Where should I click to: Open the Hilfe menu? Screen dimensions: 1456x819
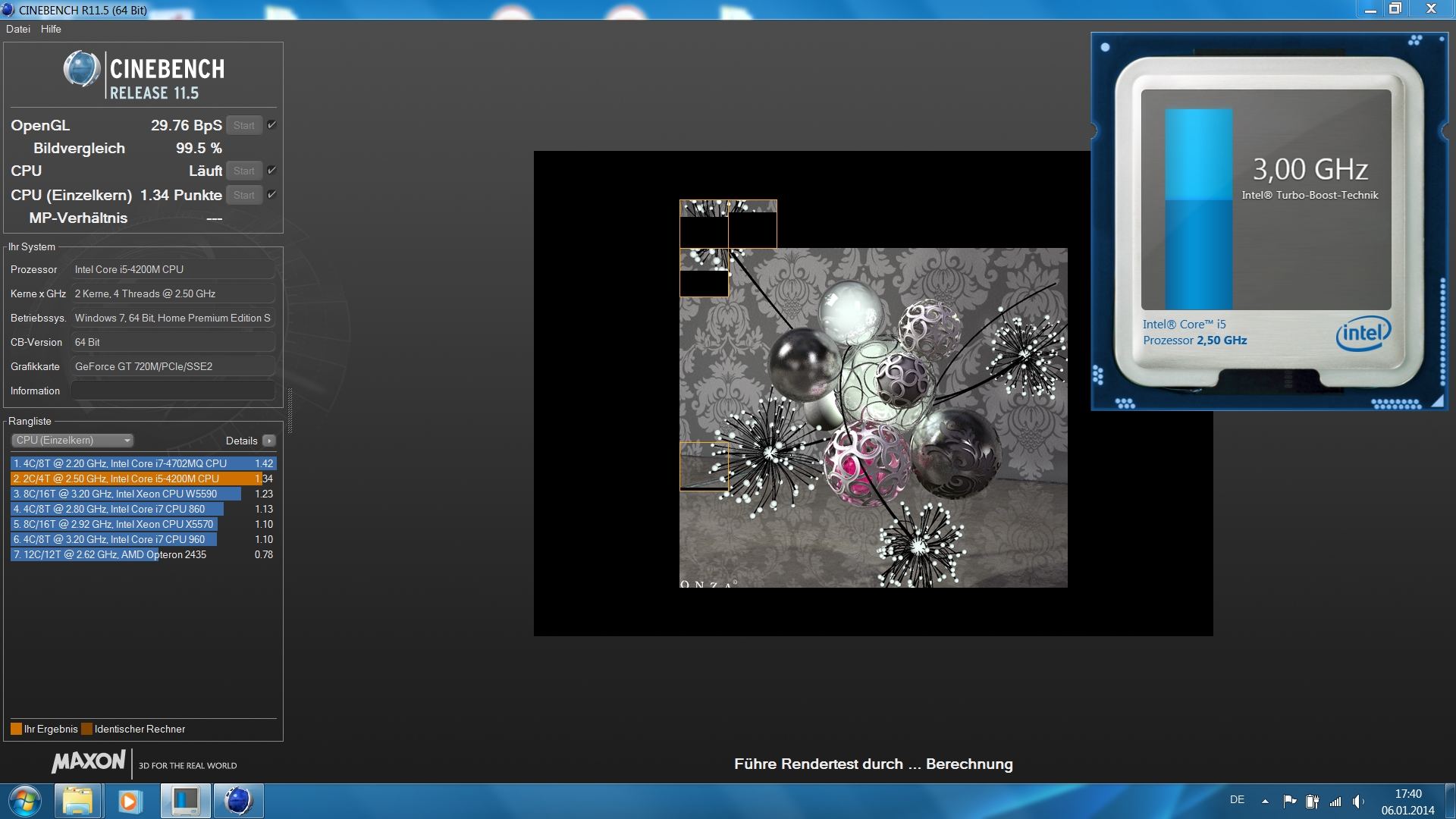pos(51,29)
